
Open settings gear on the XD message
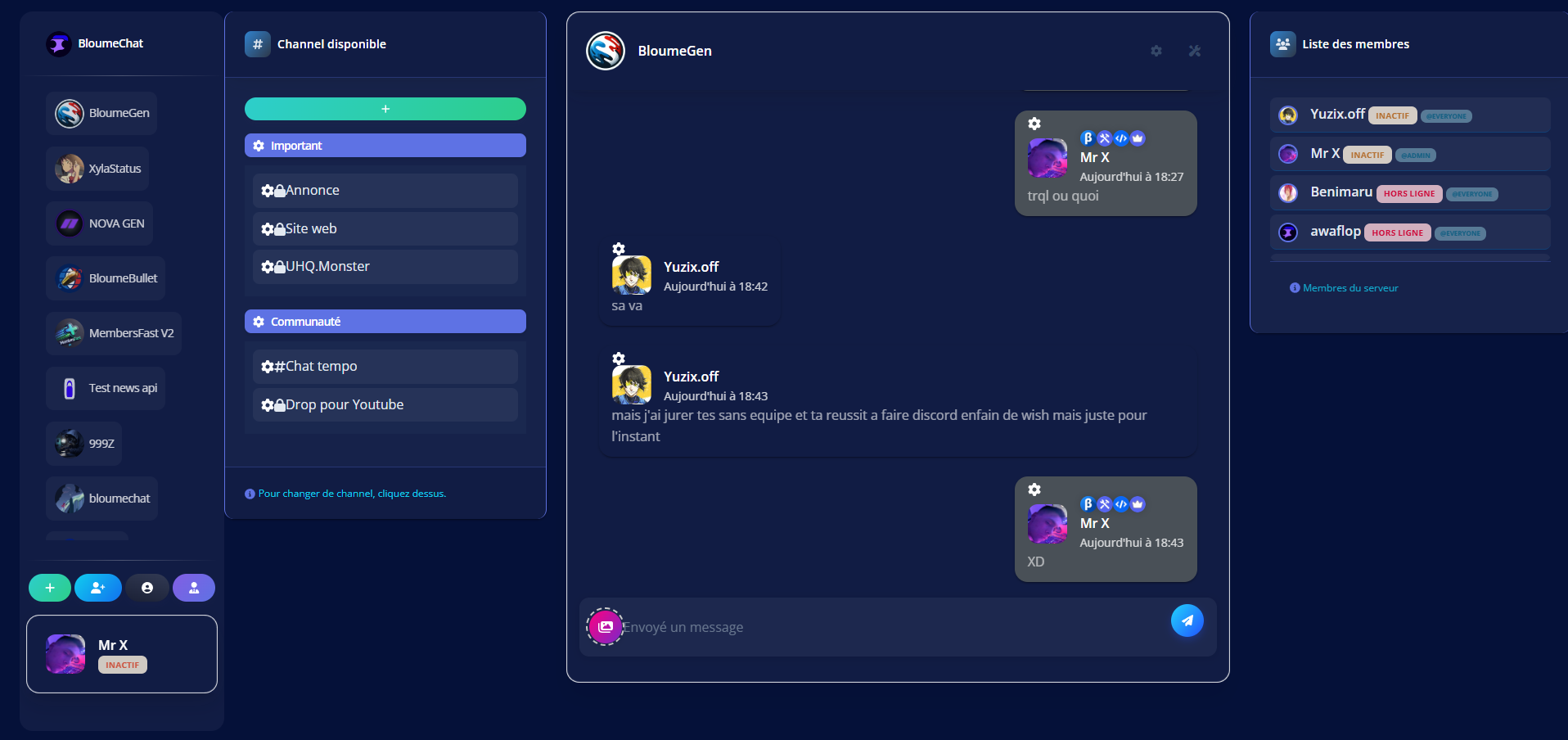1034,489
